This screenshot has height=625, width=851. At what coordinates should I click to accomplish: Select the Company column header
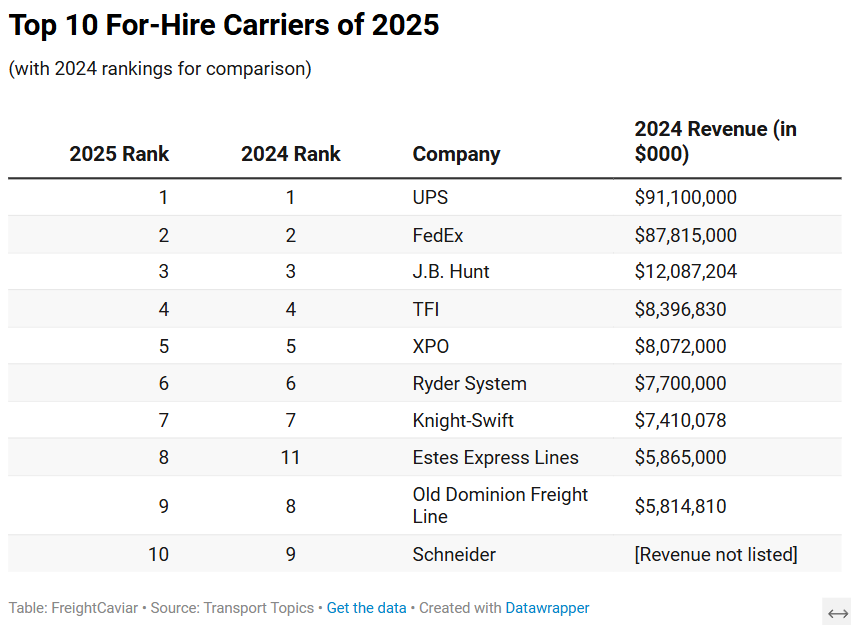coord(456,154)
